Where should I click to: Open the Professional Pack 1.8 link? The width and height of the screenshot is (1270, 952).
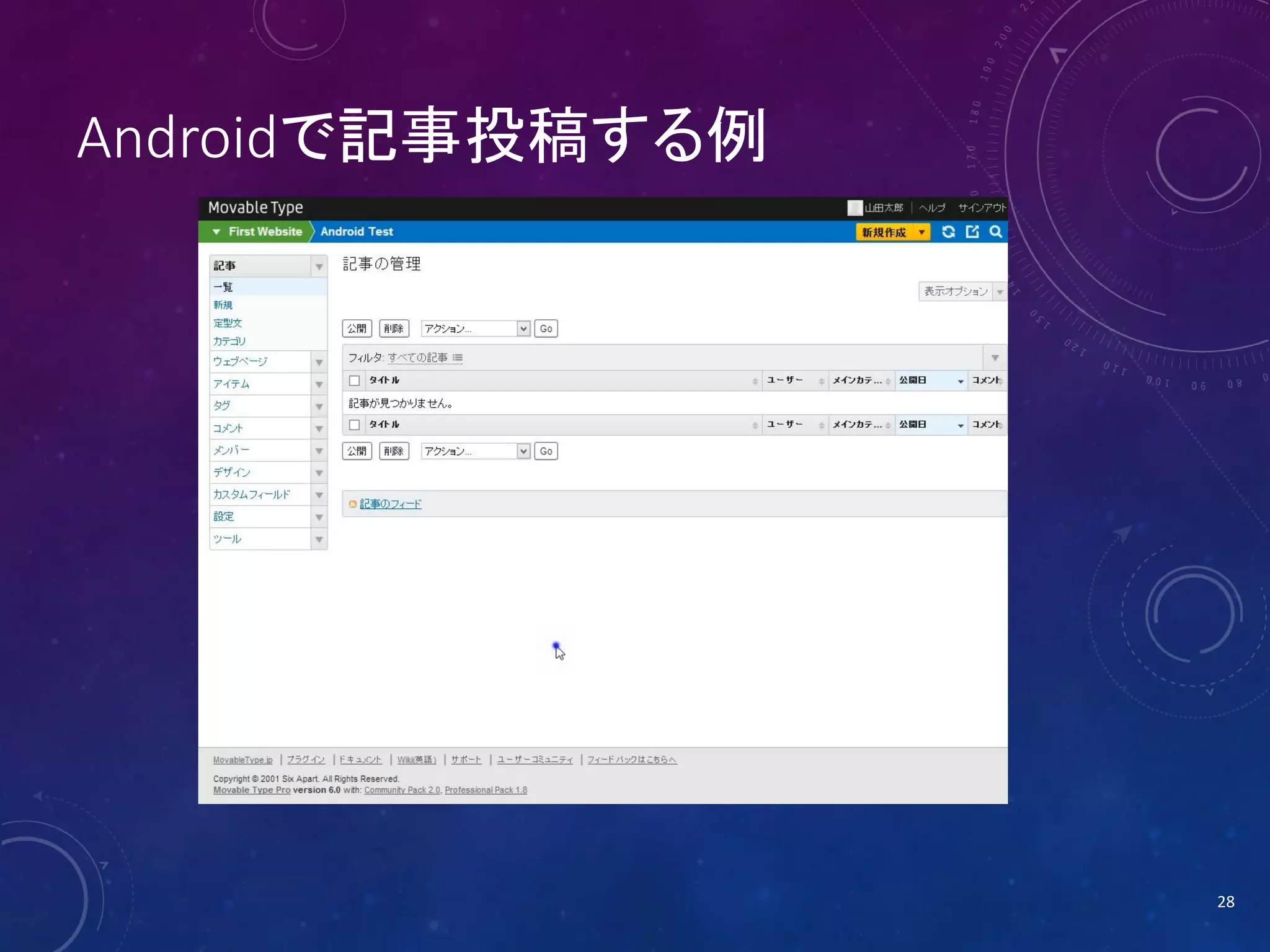[486, 790]
